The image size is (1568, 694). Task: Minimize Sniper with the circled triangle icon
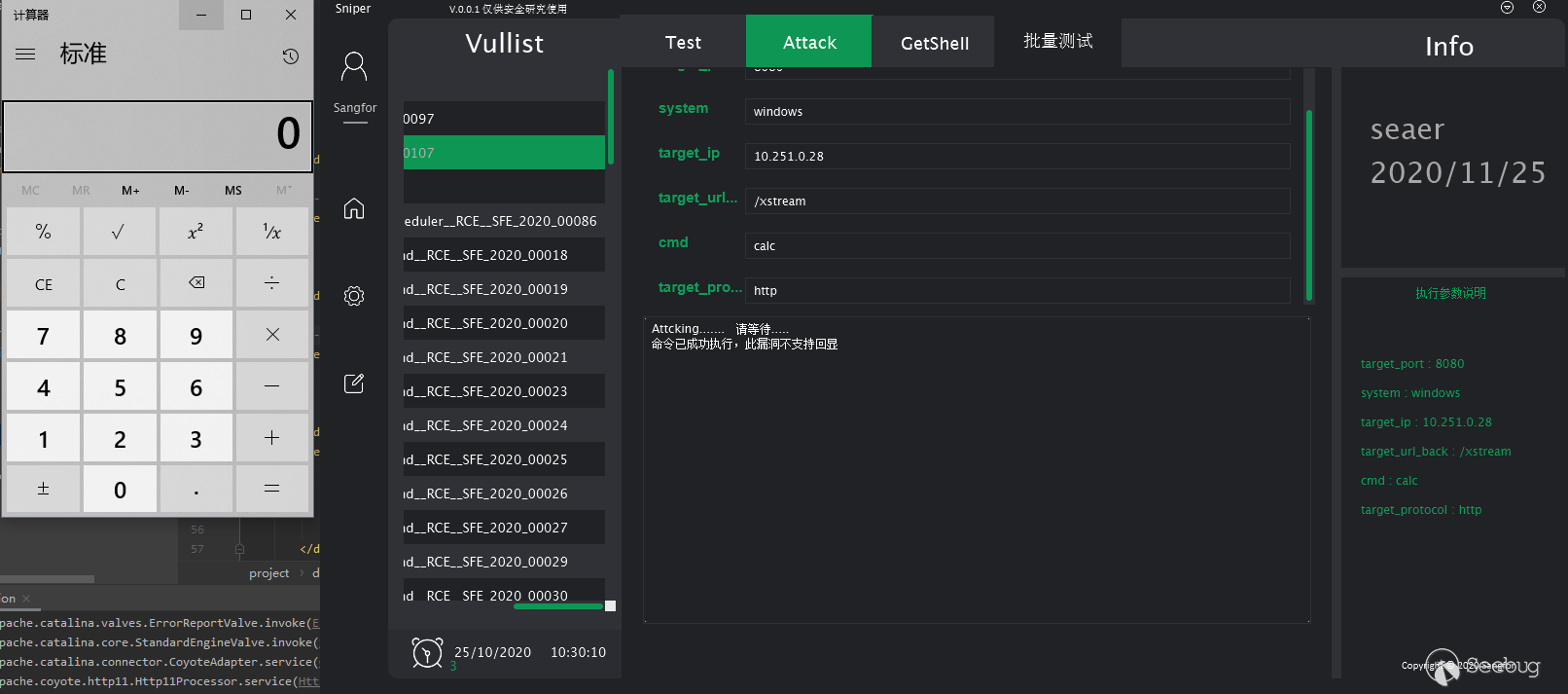(1507, 7)
